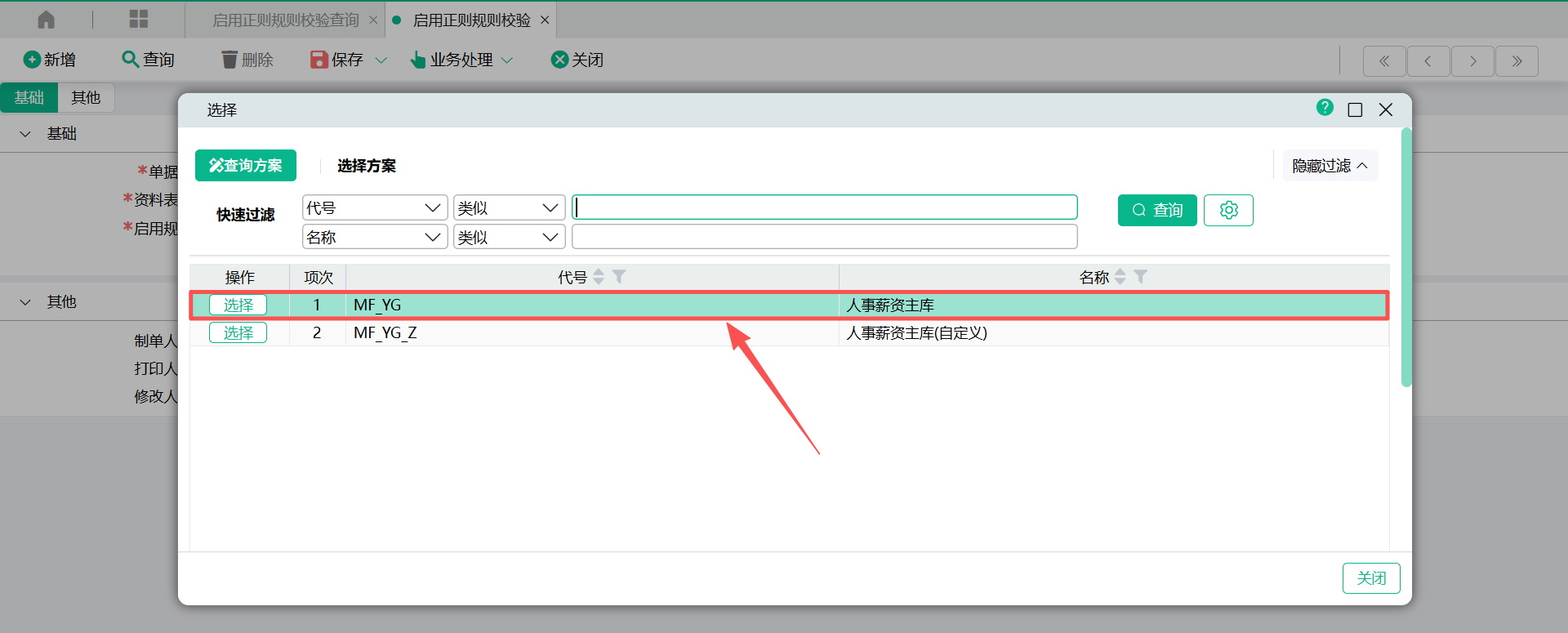Click 选择 button for MF_YG_Z row
1568x633 pixels.
238,333
